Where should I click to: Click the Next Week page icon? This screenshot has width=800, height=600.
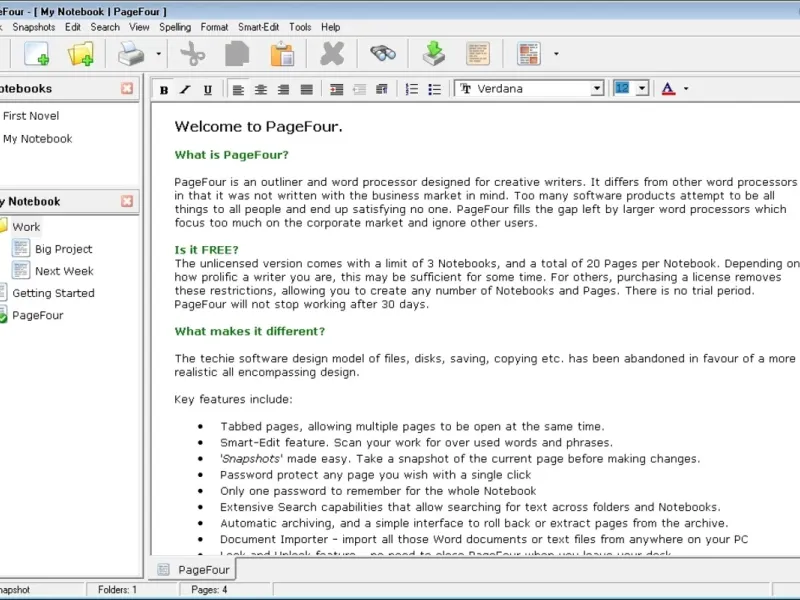click(x=21, y=270)
